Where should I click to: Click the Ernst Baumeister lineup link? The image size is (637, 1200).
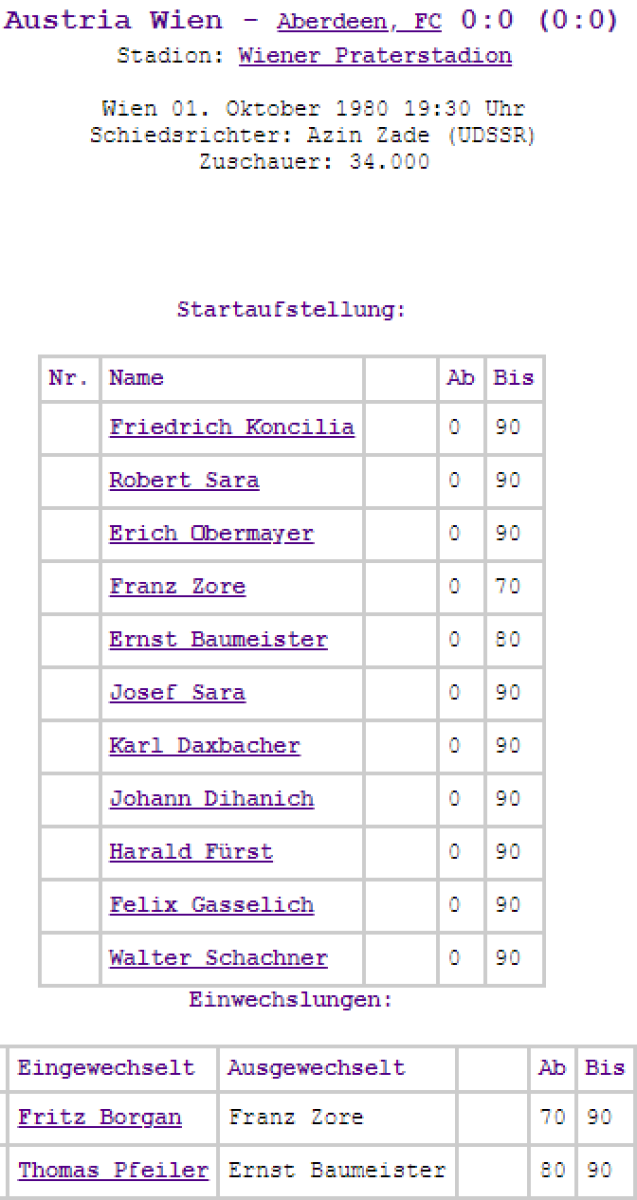(218, 640)
